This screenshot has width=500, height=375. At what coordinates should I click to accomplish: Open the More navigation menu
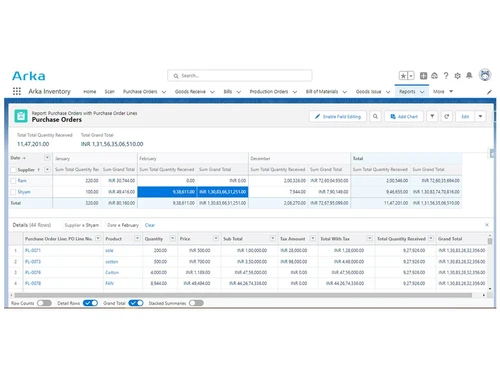[x=443, y=91]
